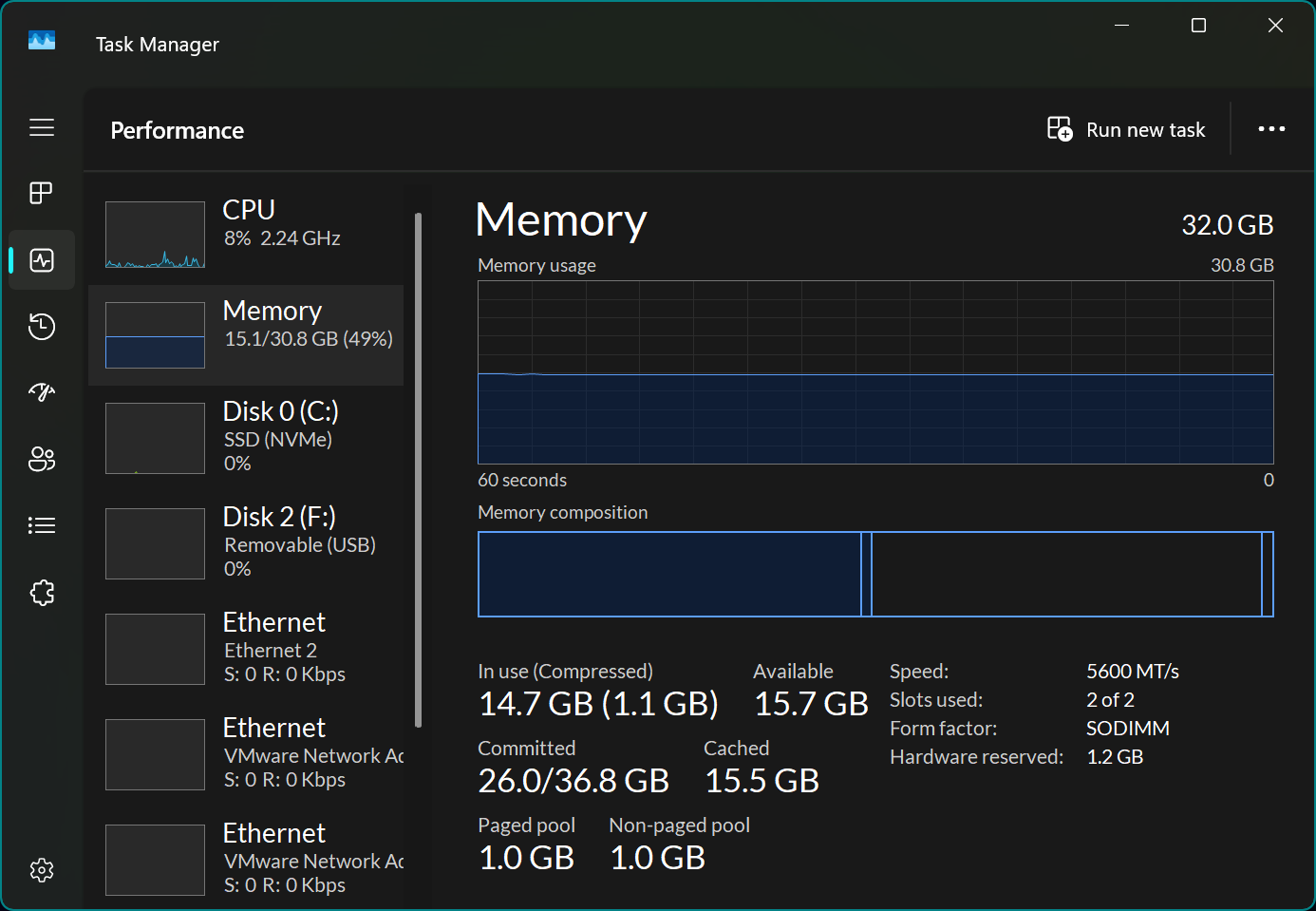
Task: Select the Performance sidebar icon
Action: (41, 259)
